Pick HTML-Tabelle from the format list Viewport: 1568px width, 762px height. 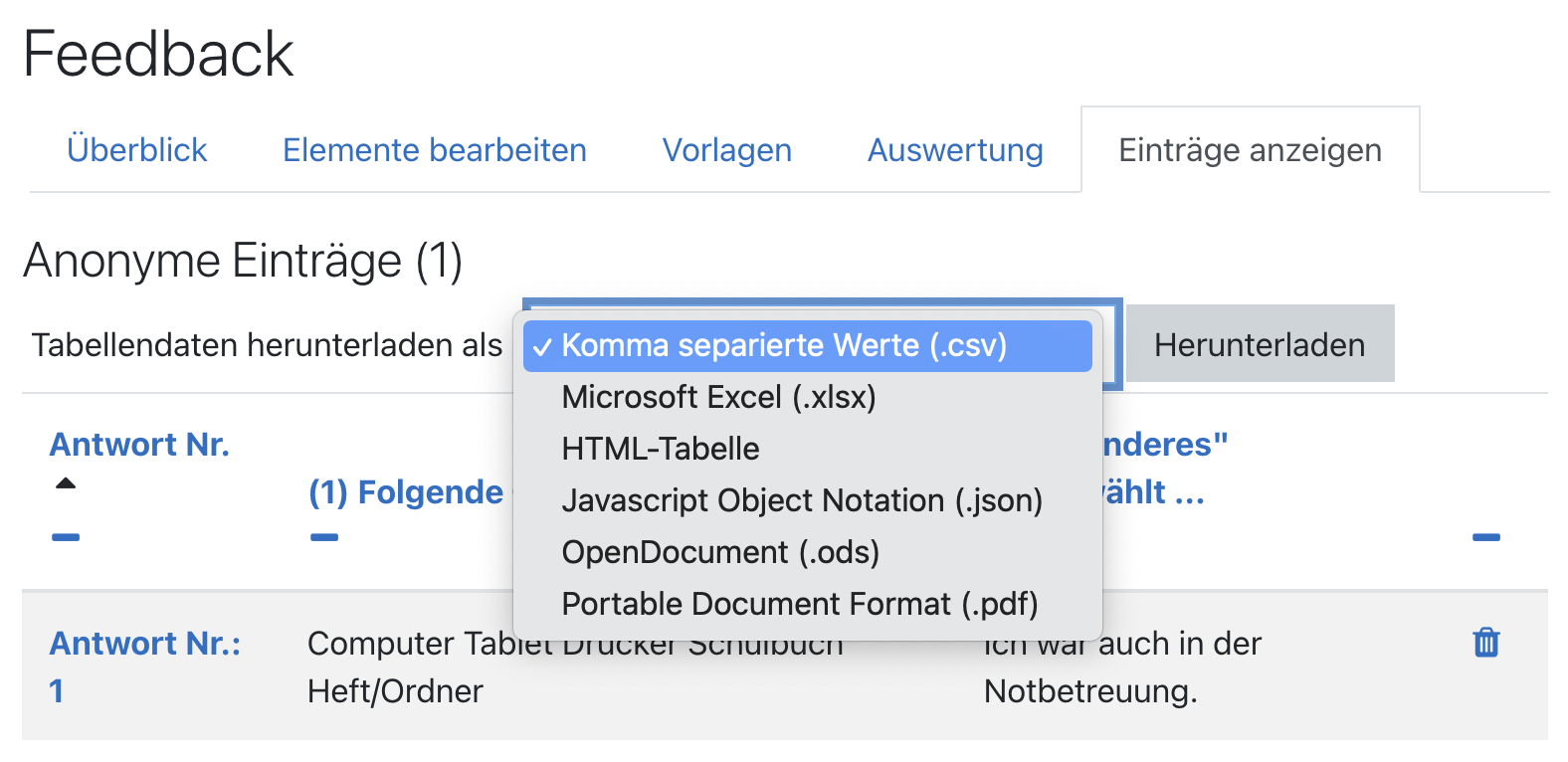point(661,449)
